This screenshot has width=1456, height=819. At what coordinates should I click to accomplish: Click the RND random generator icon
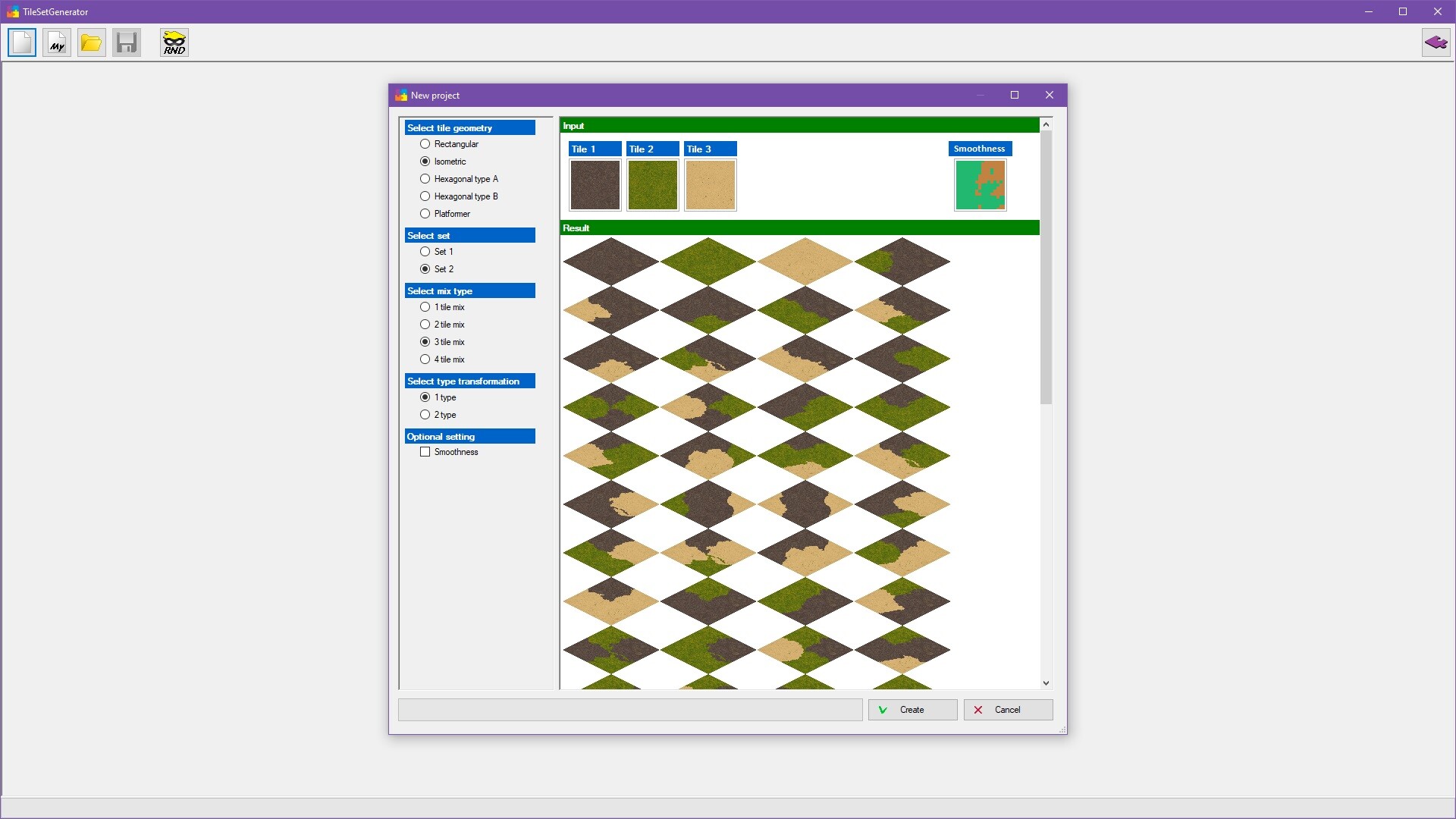[x=174, y=42]
